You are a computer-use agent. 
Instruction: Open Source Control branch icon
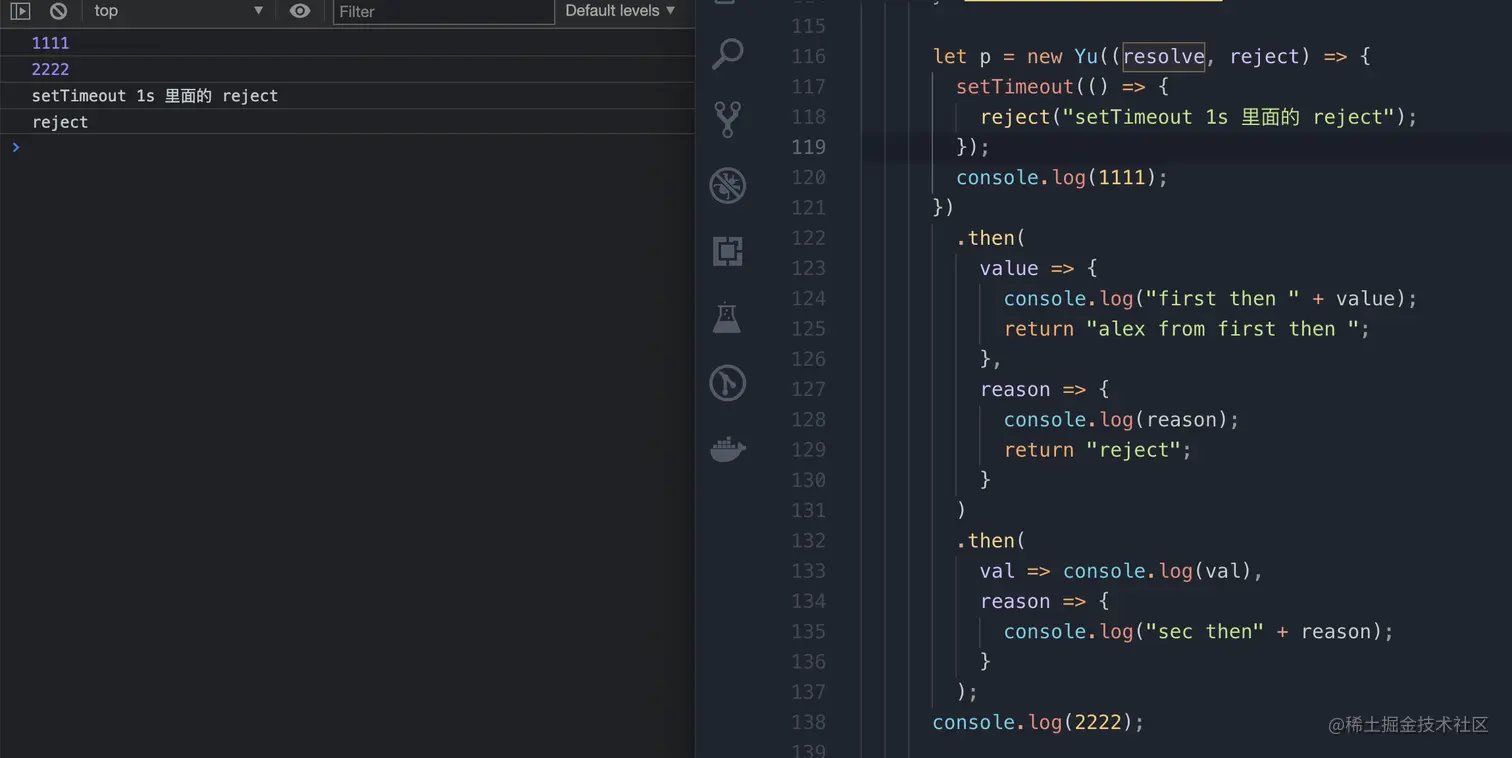pyautogui.click(x=727, y=119)
